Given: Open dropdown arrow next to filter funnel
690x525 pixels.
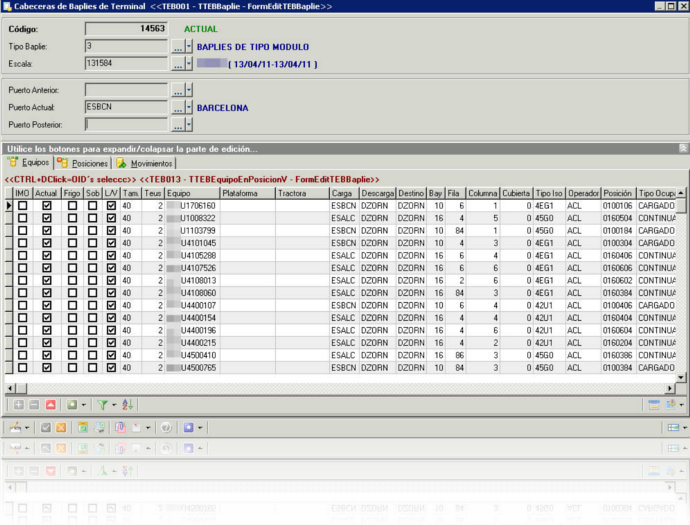Looking at the screenshot, I should 114,405.
